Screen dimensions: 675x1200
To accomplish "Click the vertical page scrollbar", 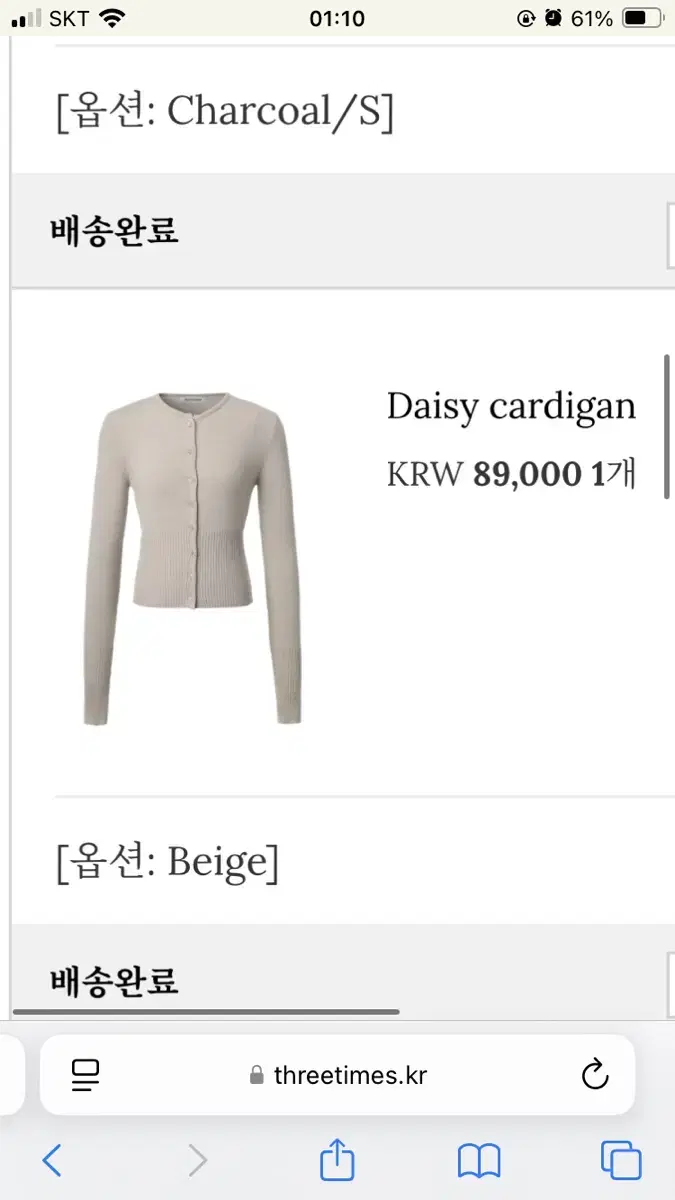I will click(667, 427).
